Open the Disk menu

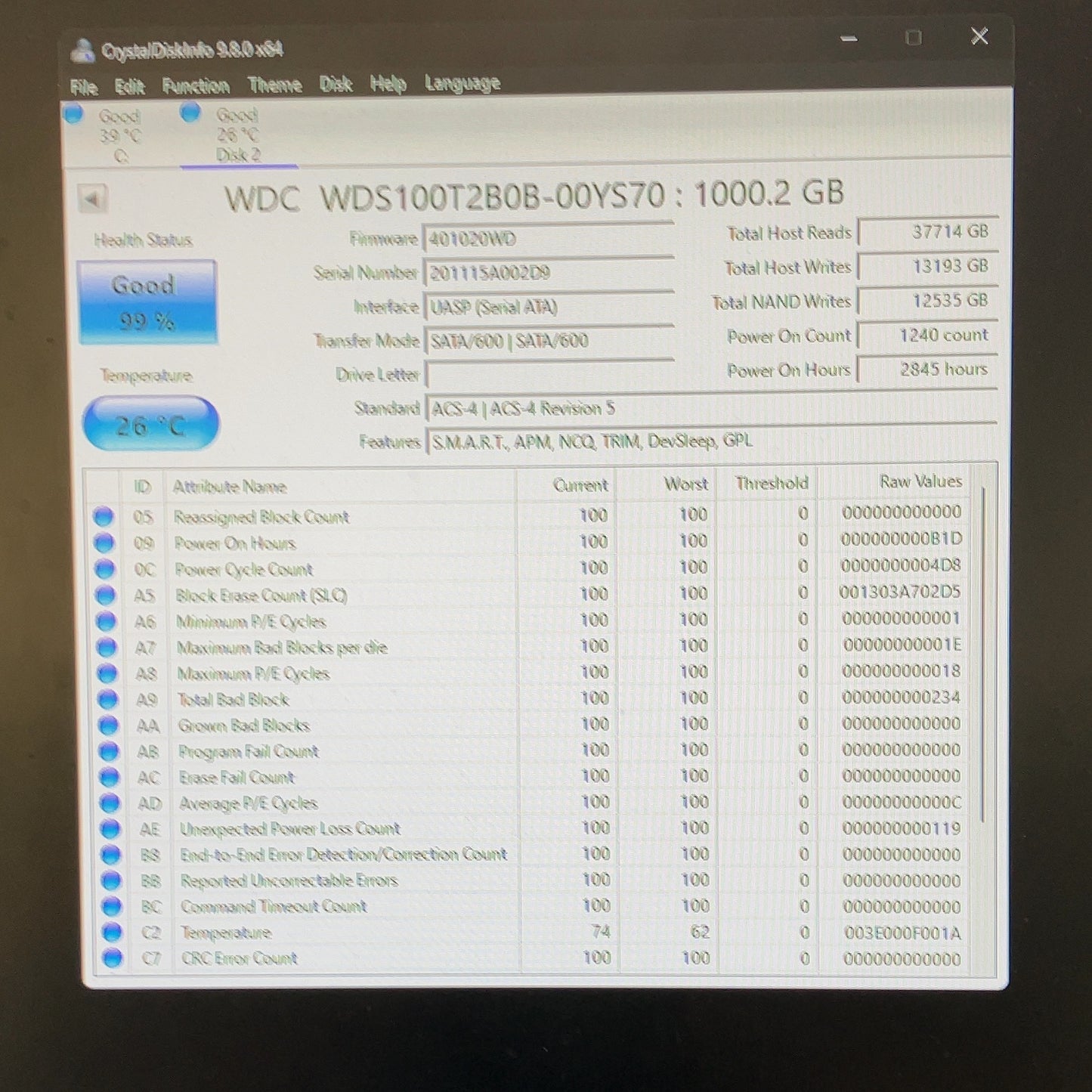coord(336,84)
